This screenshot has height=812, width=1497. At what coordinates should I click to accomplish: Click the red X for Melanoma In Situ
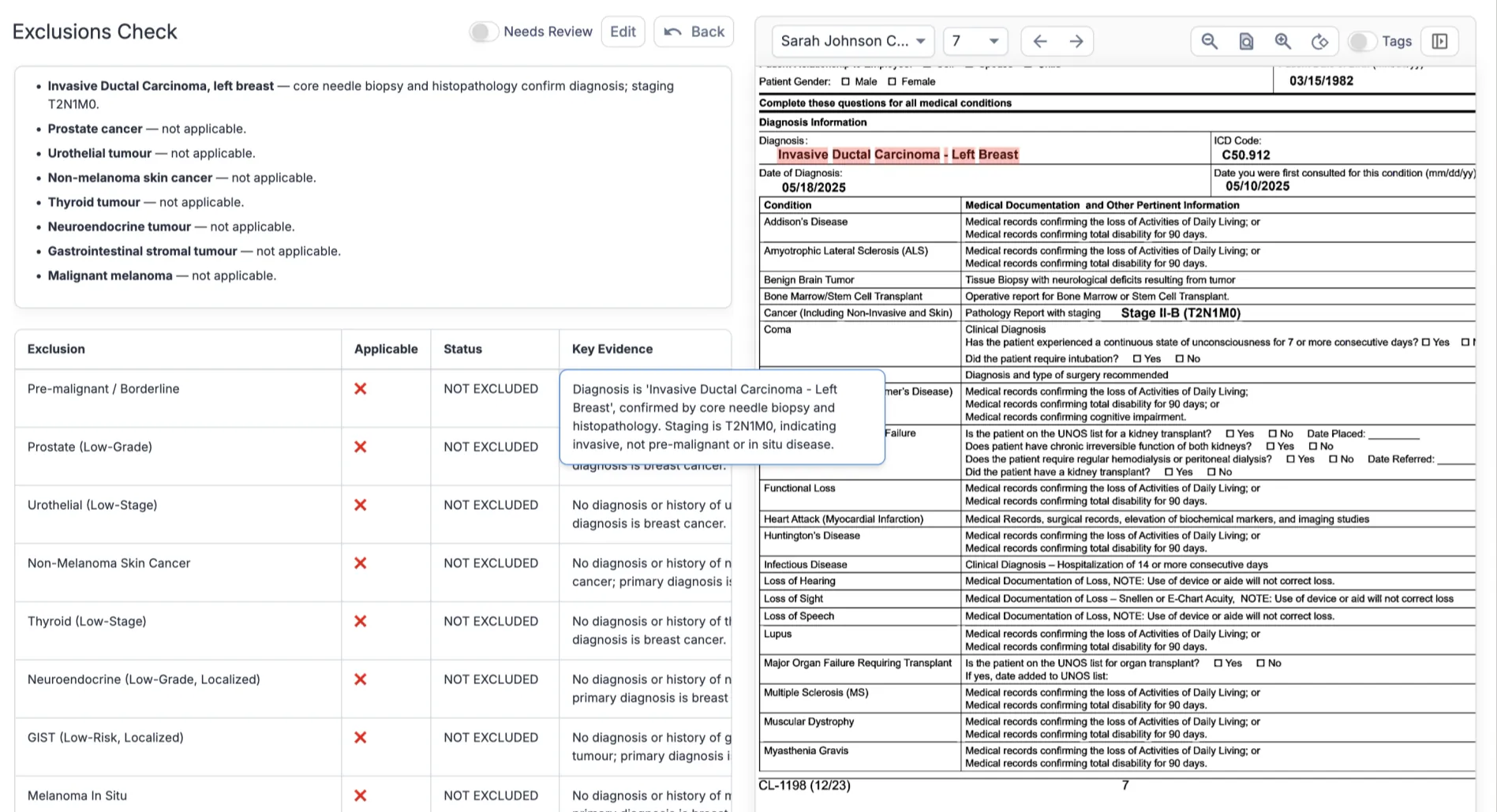tap(361, 795)
